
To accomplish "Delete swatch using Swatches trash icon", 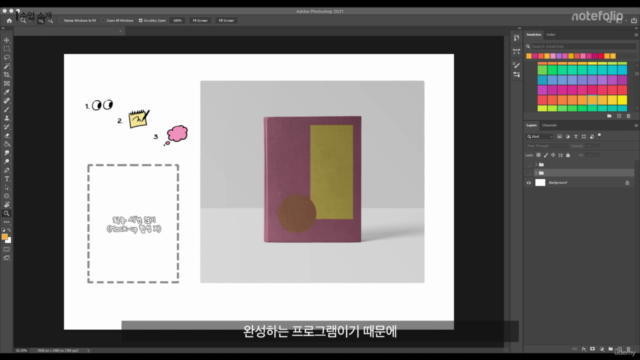I will (x=628, y=116).
